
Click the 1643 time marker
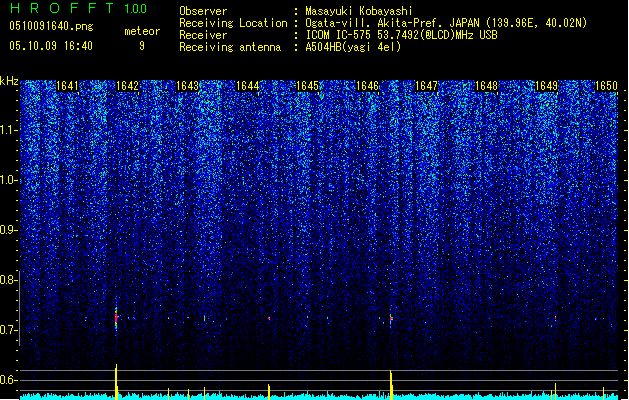pos(187,86)
